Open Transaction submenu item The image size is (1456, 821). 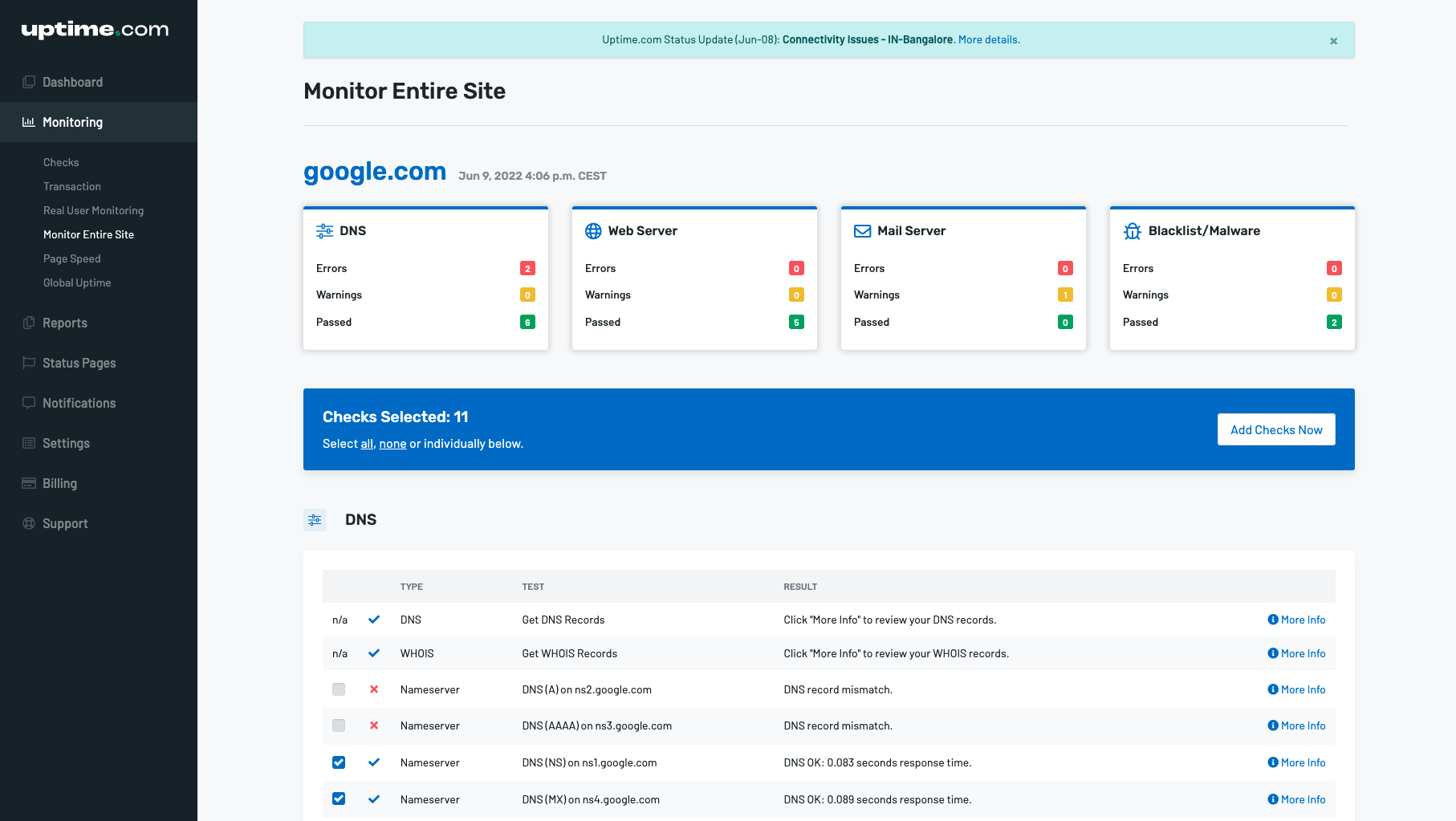tap(72, 186)
